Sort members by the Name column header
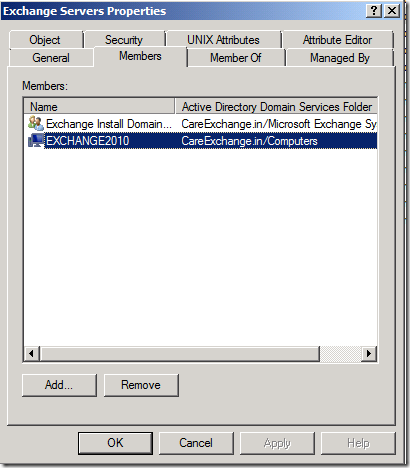This screenshot has width=410, height=468. [x=99, y=107]
